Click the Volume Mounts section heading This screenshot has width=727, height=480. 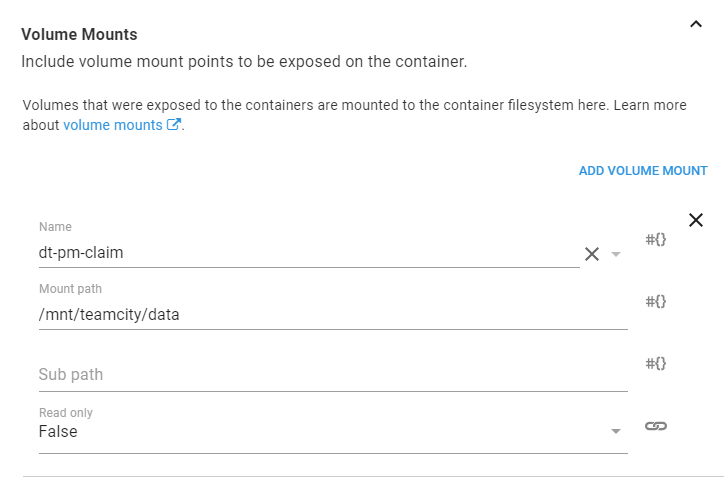(79, 34)
